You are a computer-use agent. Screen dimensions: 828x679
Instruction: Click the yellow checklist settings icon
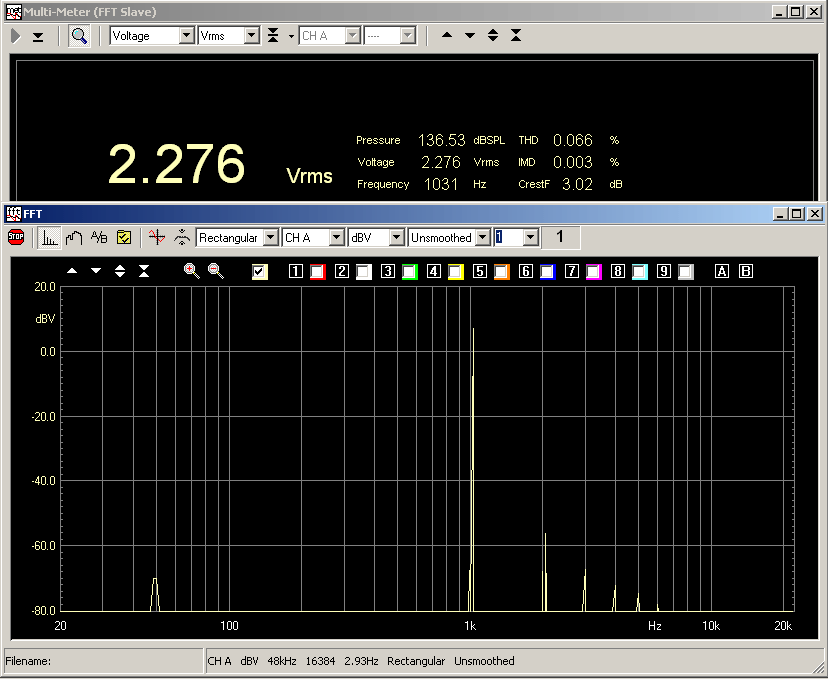click(x=124, y=238)
